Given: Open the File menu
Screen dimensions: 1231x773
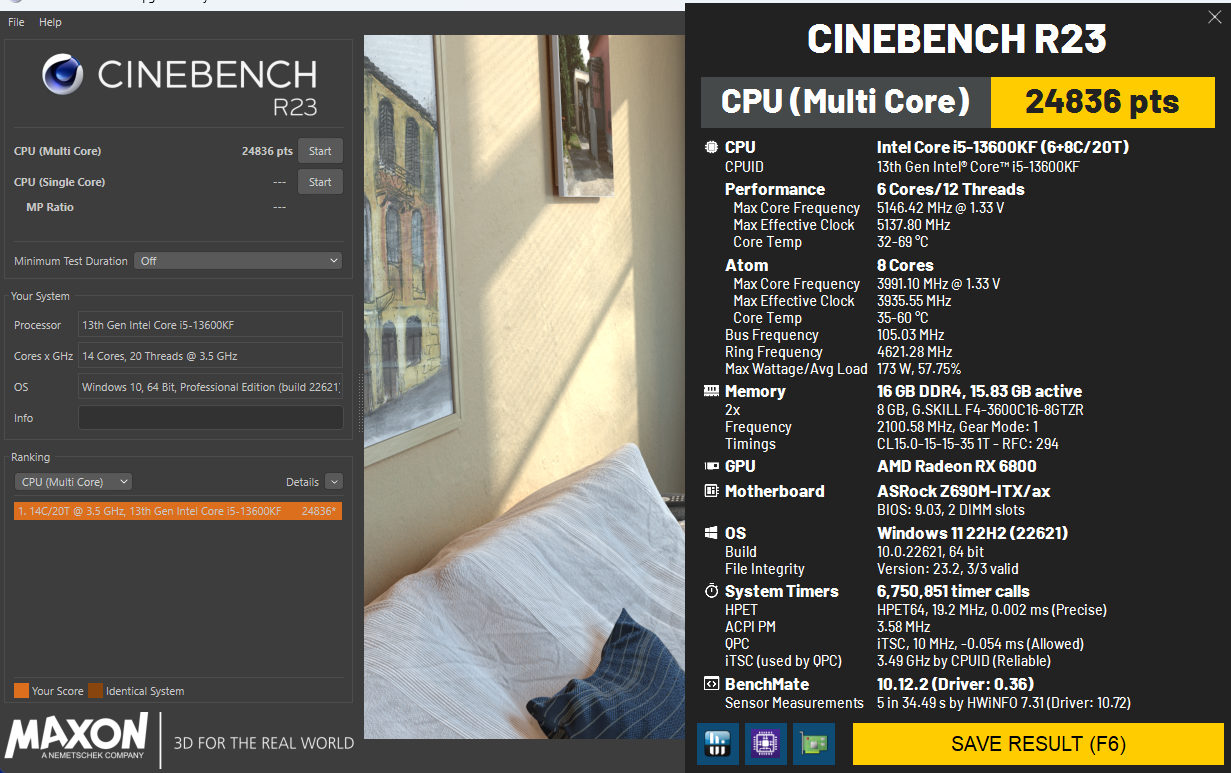Looking at the screenshot, I should point(17,22).
